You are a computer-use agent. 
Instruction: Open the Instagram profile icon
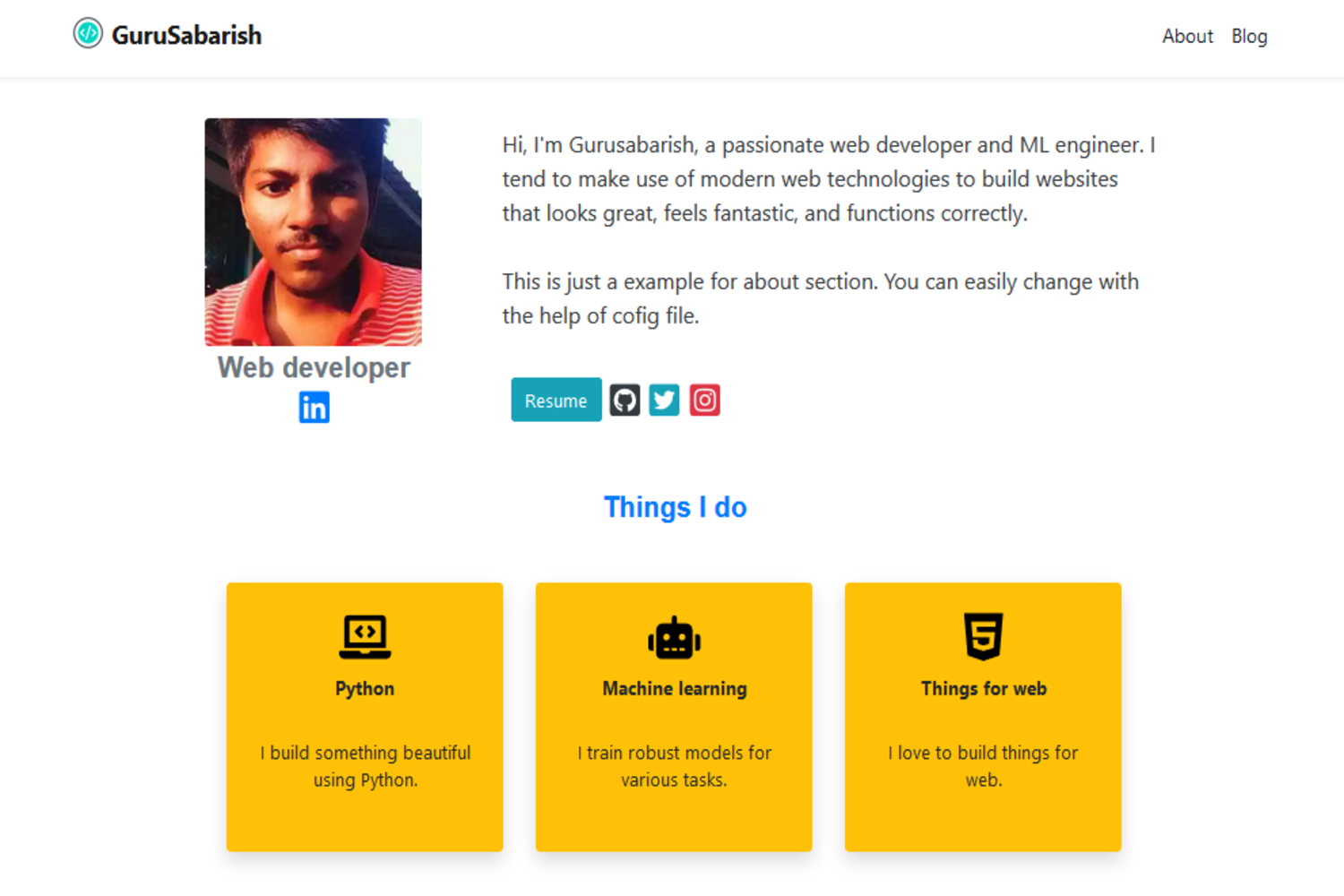pos(704,400)
